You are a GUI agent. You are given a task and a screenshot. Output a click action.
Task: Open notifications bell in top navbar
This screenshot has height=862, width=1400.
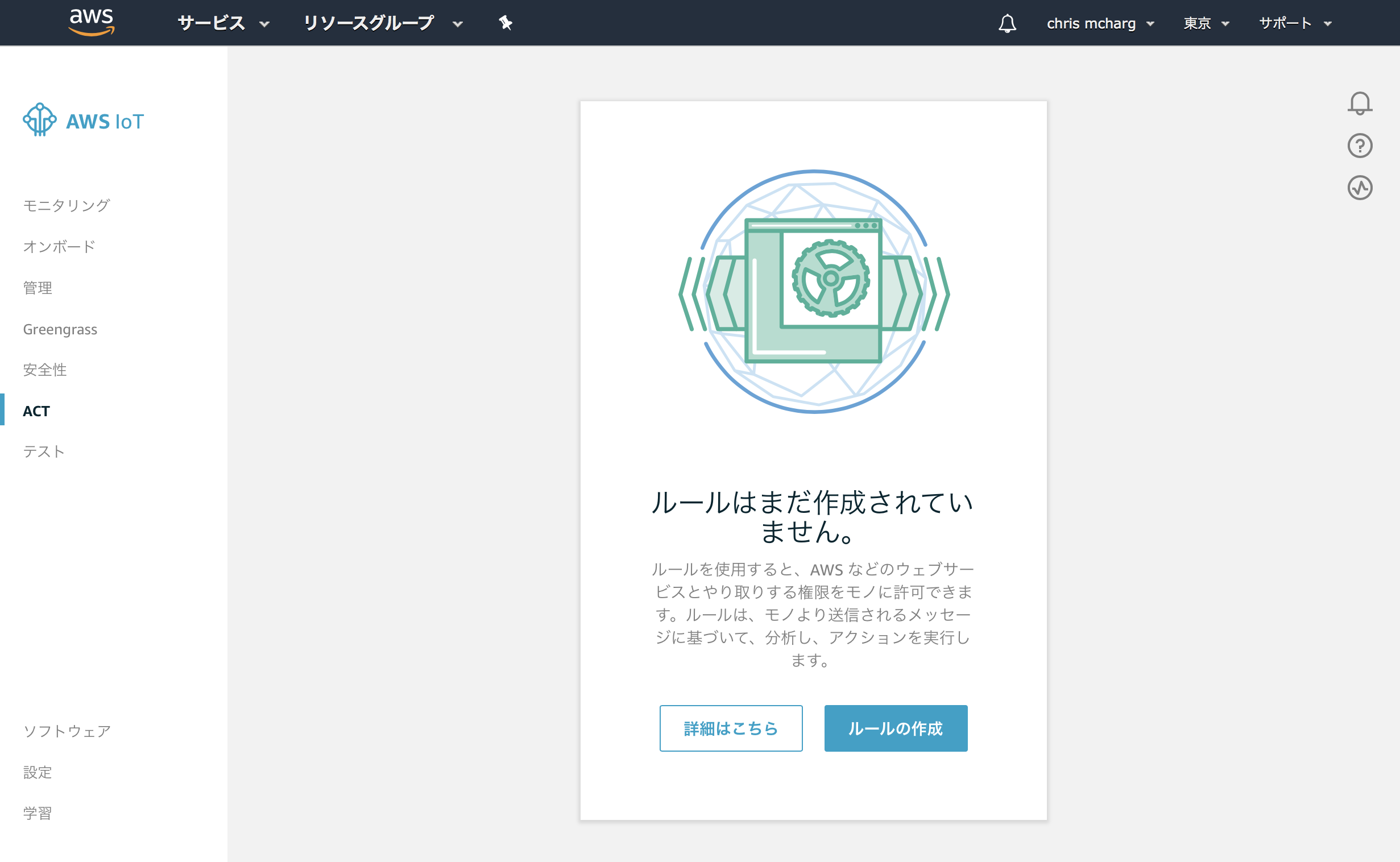pos(1007,23)
